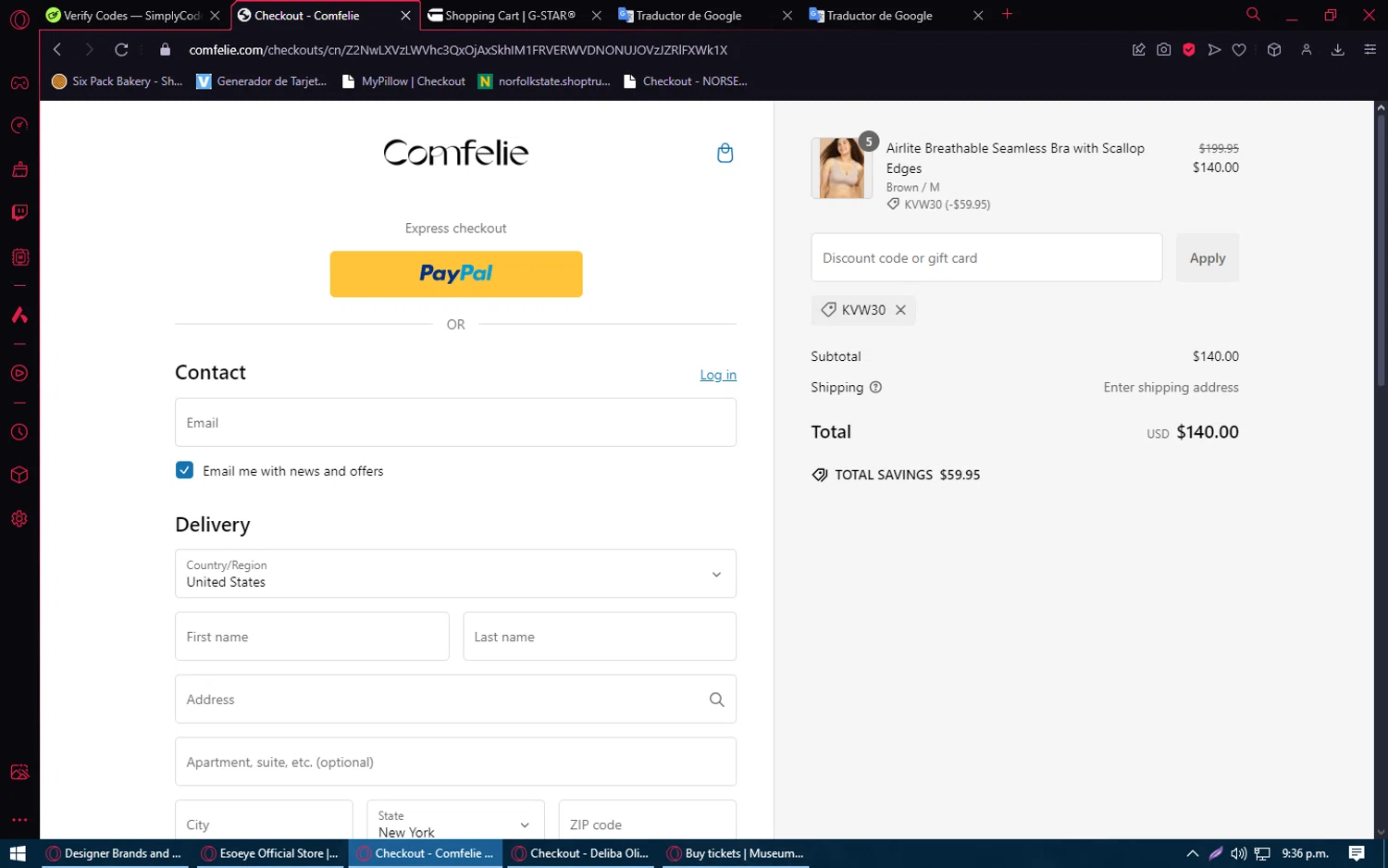Open the sidebar game controller icon
Viewport: 1388px width, 868px height.
click(x=19, y=83)
